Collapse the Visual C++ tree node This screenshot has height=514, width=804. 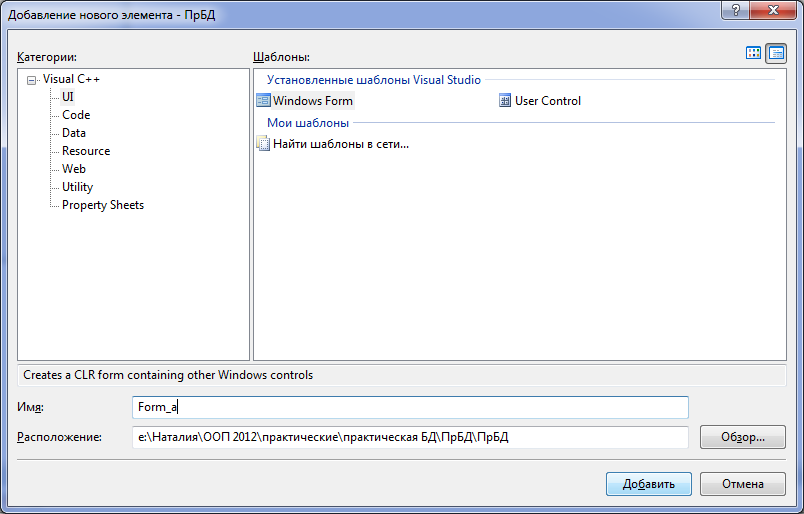32,80
